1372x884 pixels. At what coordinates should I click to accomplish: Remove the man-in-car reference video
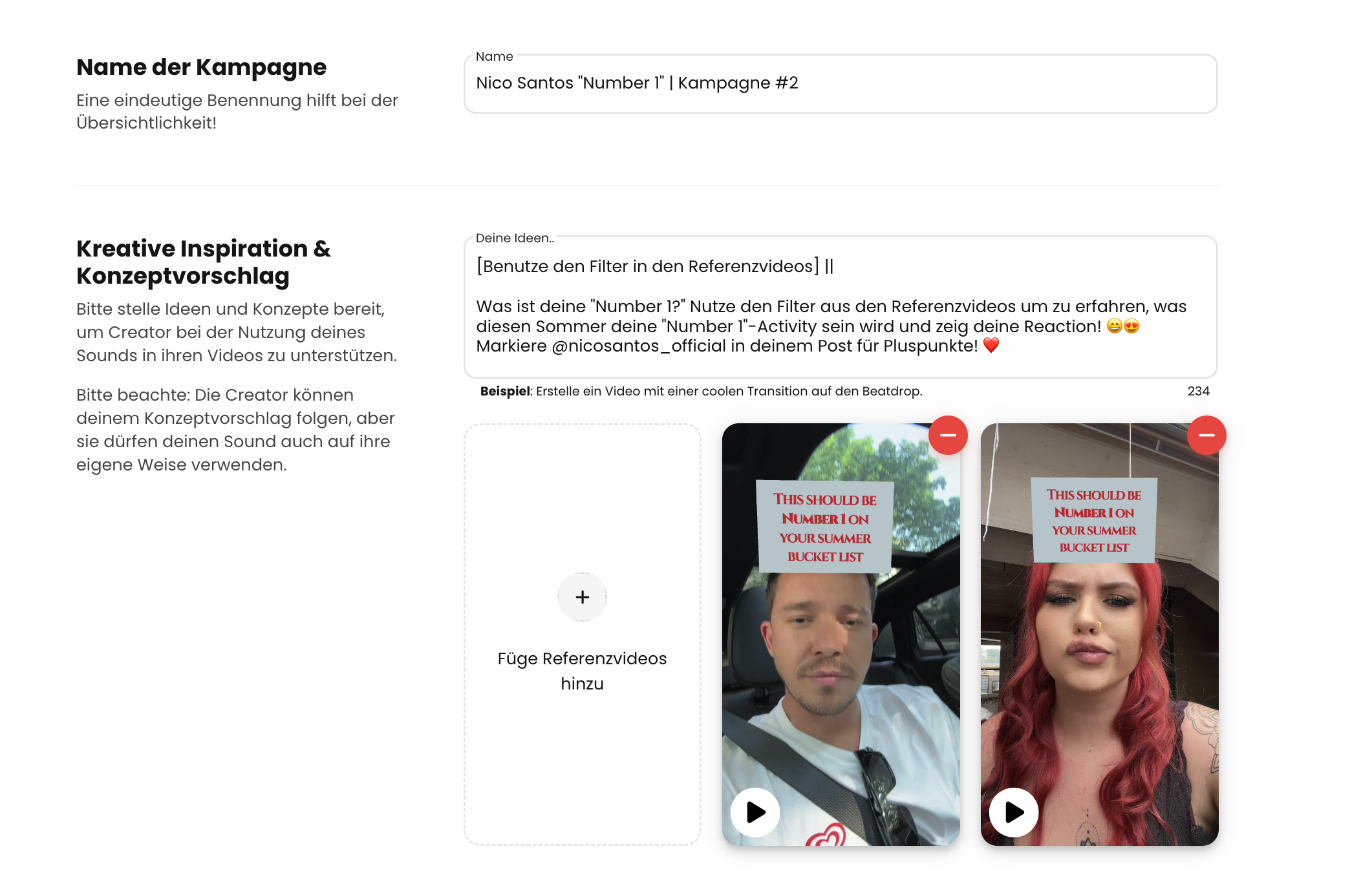pyautogui.click(x=948, y=435)
